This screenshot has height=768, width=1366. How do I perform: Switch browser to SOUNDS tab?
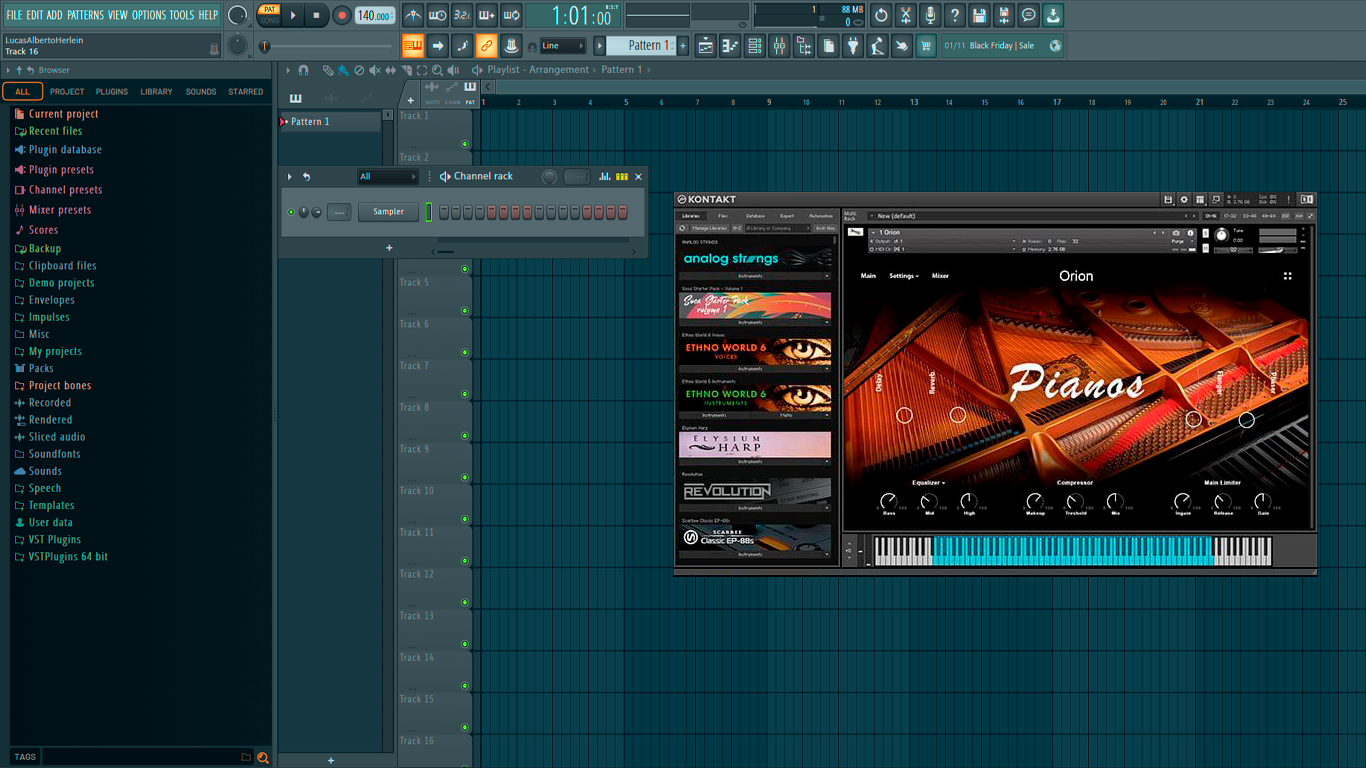201,92
